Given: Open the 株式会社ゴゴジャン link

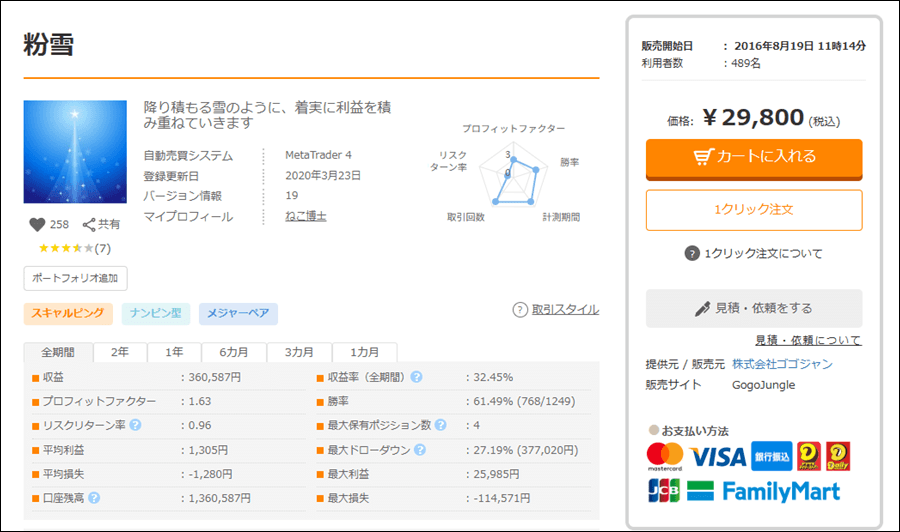Looking at the screenshot, I should [x=782, y=364].
